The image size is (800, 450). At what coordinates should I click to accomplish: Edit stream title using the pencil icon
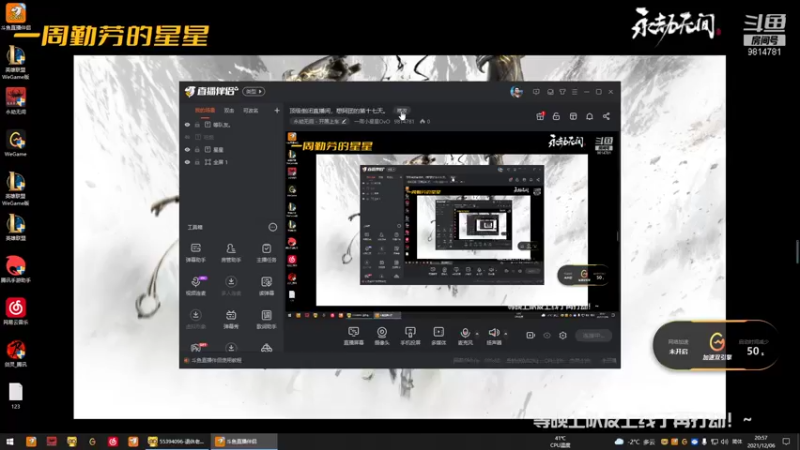(x=344, y=121)
